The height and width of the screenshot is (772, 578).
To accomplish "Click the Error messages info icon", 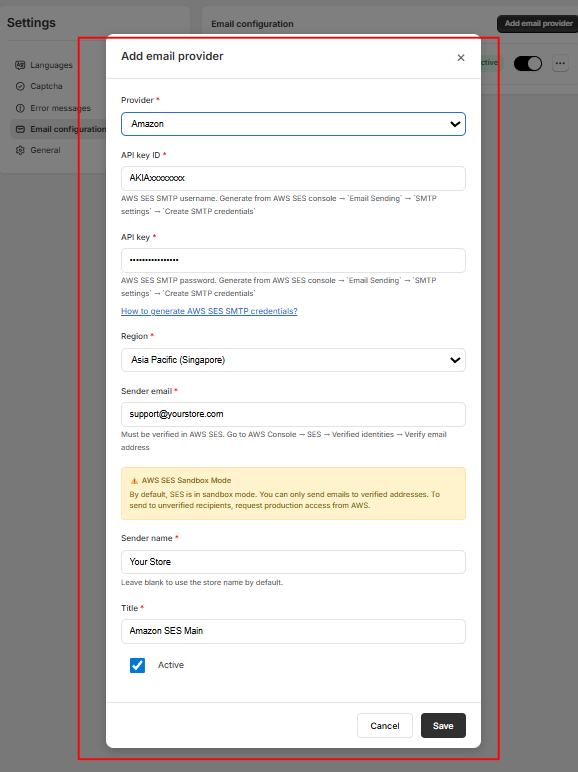I will tap(20, 108).
